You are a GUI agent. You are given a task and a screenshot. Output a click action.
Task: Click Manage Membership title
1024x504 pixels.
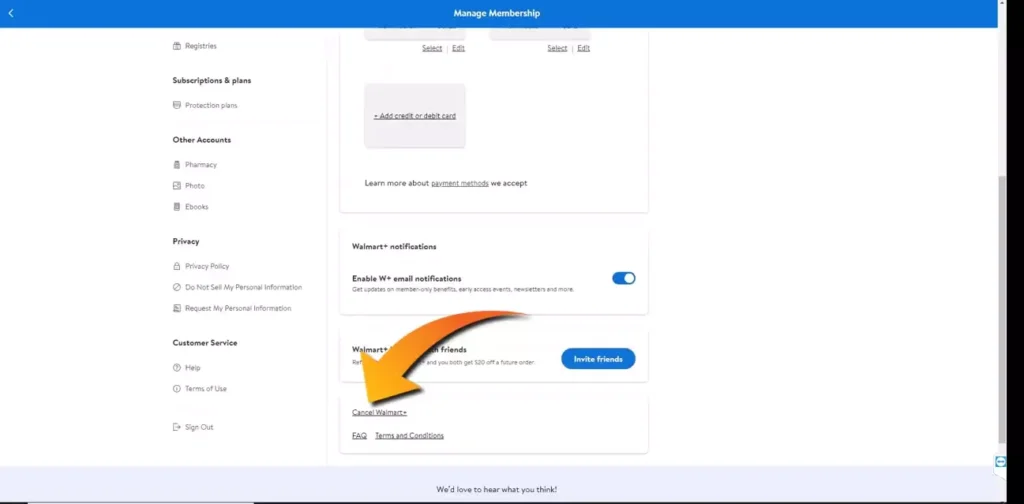[497, 13]
